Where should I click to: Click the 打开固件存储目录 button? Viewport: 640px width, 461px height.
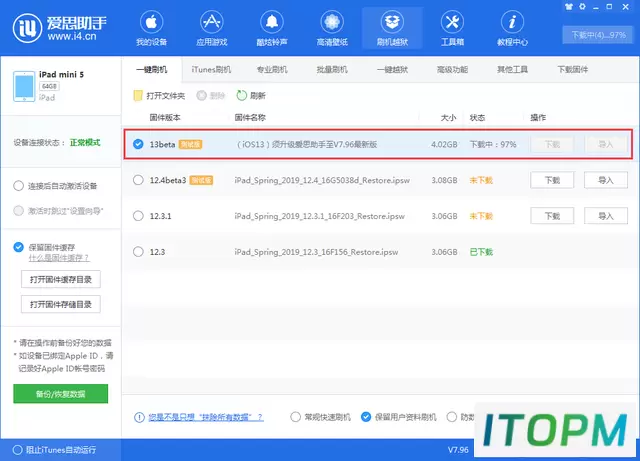(x=61, y=304)
